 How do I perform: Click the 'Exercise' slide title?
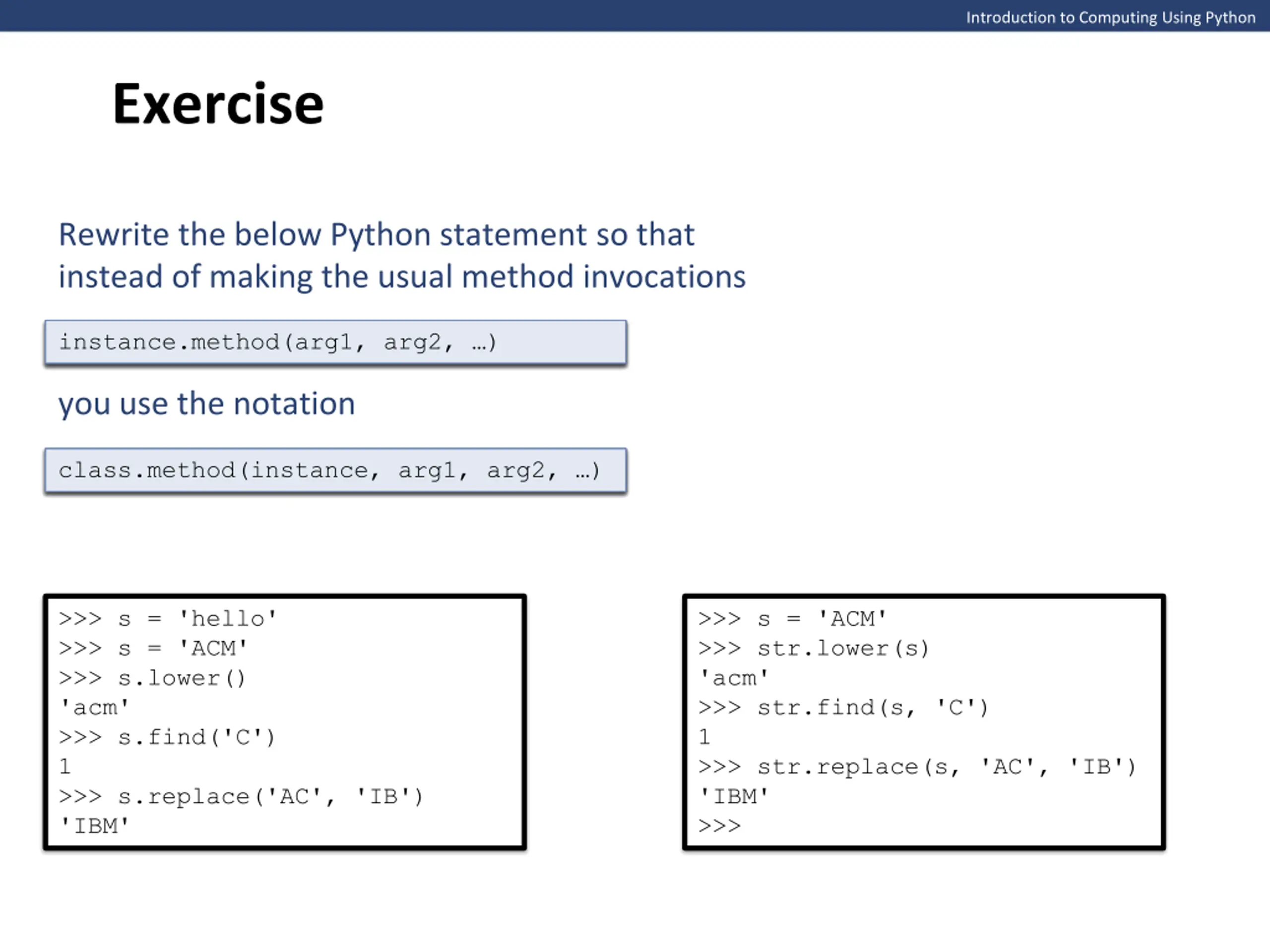218,103
